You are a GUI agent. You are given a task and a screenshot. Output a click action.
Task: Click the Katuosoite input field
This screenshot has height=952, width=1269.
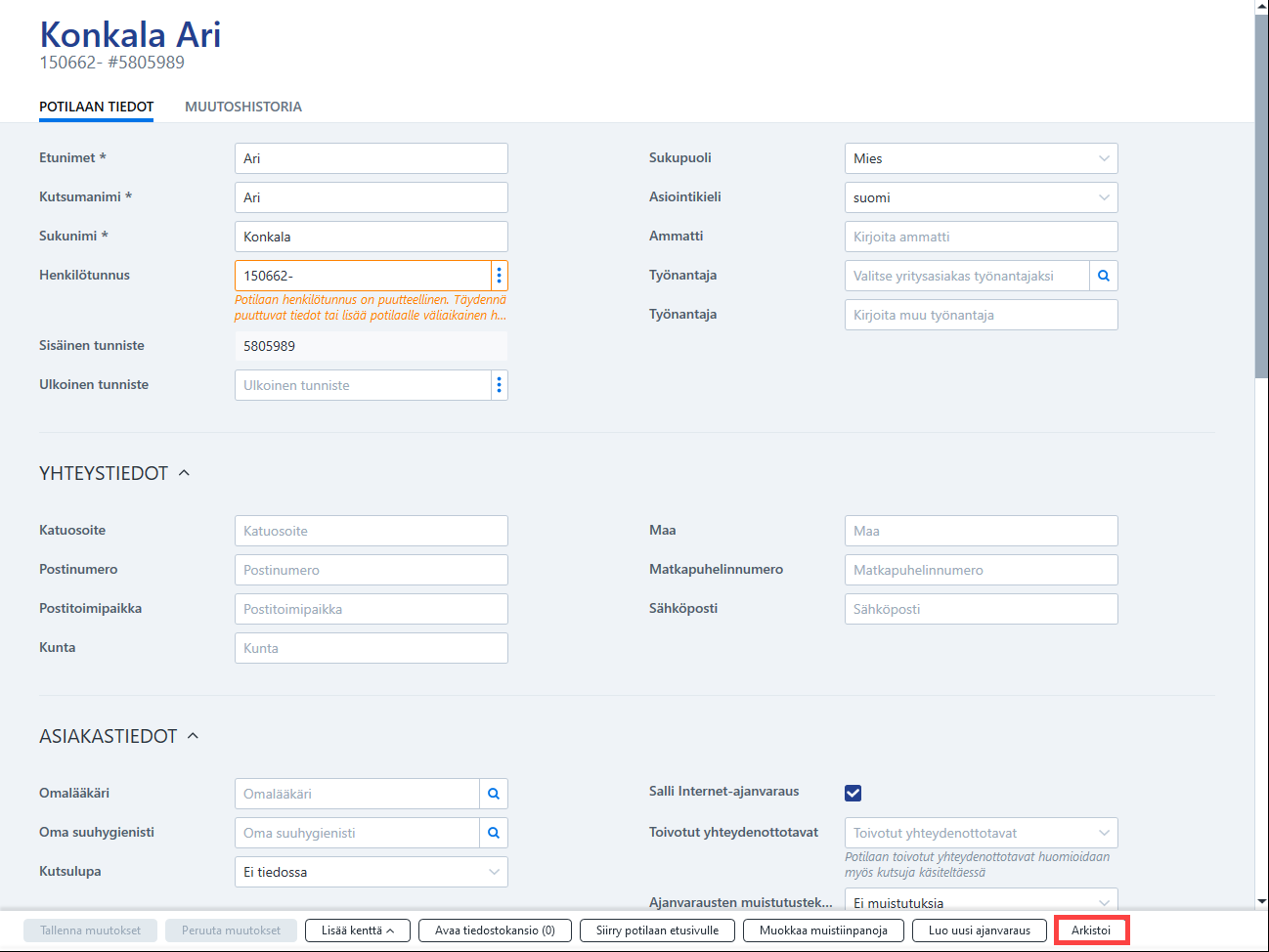[x=372, y=531]
